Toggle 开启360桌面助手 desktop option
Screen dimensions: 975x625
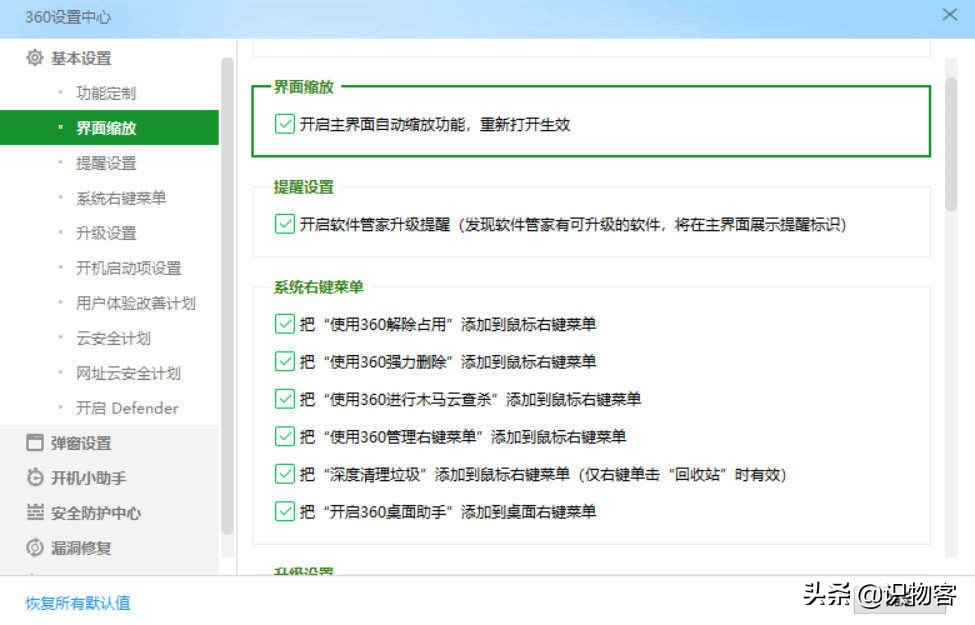[x=284, y=512]
